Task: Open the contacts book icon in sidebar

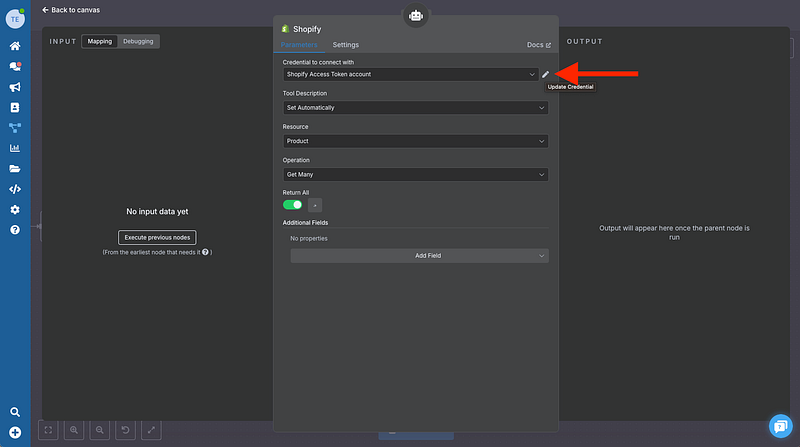Action: pyautogui.click(x=15, y=107)
